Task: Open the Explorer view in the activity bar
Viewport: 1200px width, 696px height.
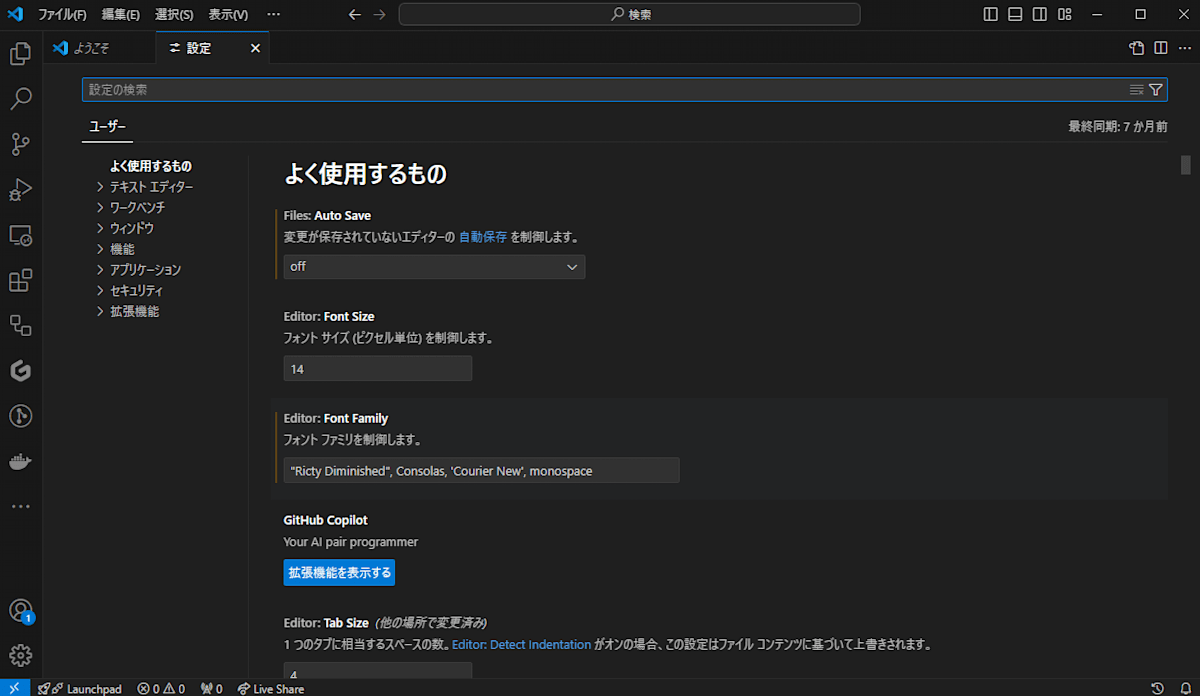Action: click(21, 53)
